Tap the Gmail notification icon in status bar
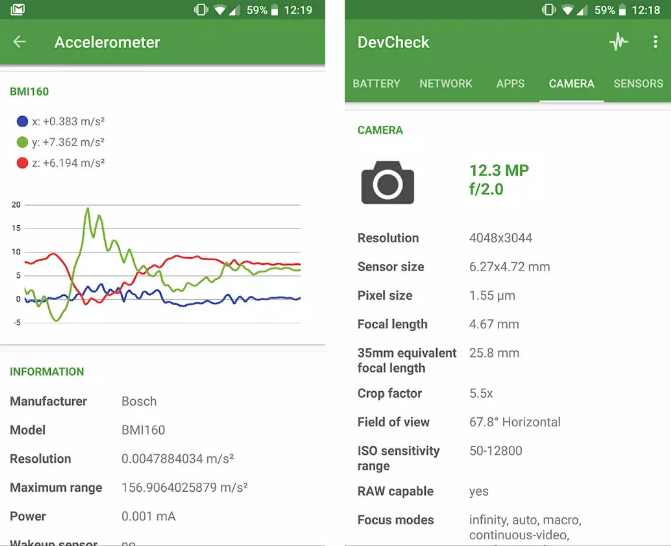 (17, 10)
